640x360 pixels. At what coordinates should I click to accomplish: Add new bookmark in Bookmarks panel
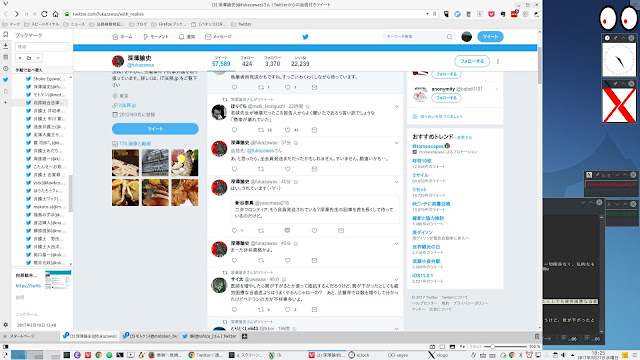(20, 58)
